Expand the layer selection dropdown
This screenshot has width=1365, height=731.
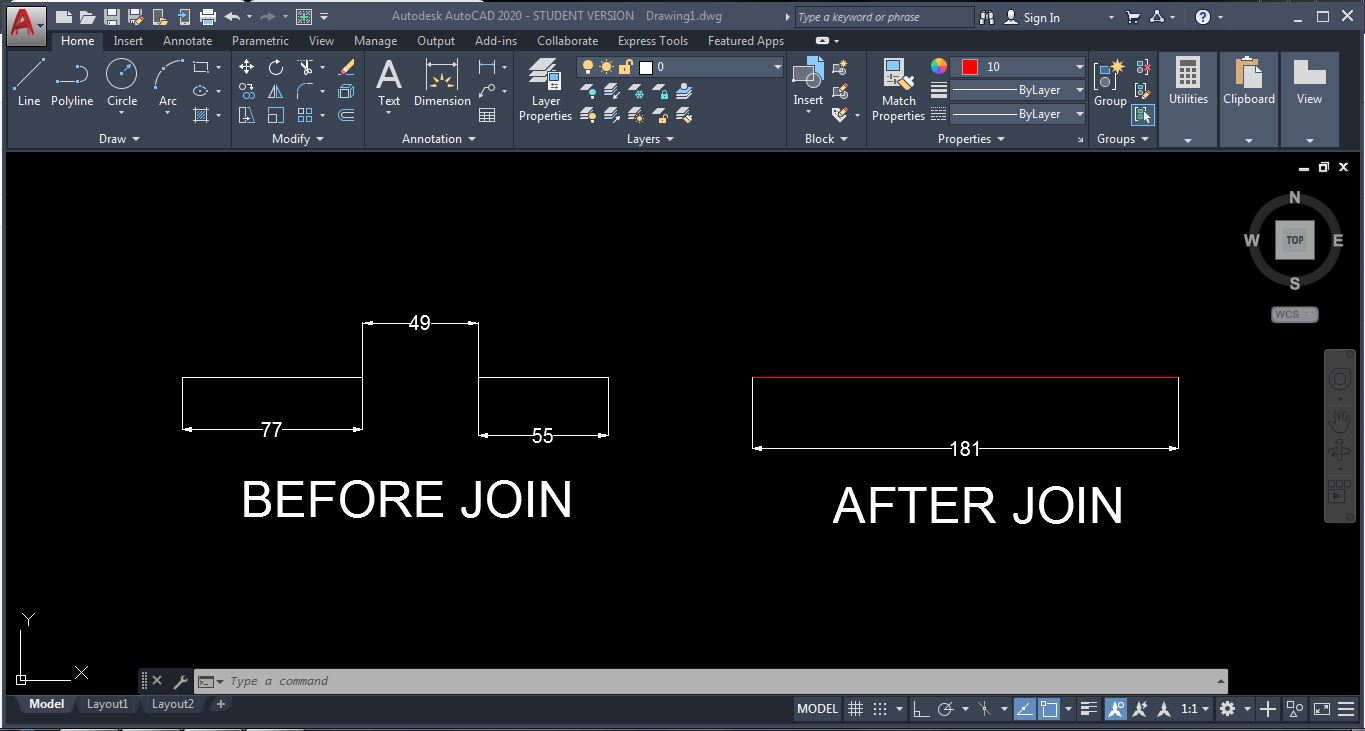click(x=778, y=66)
